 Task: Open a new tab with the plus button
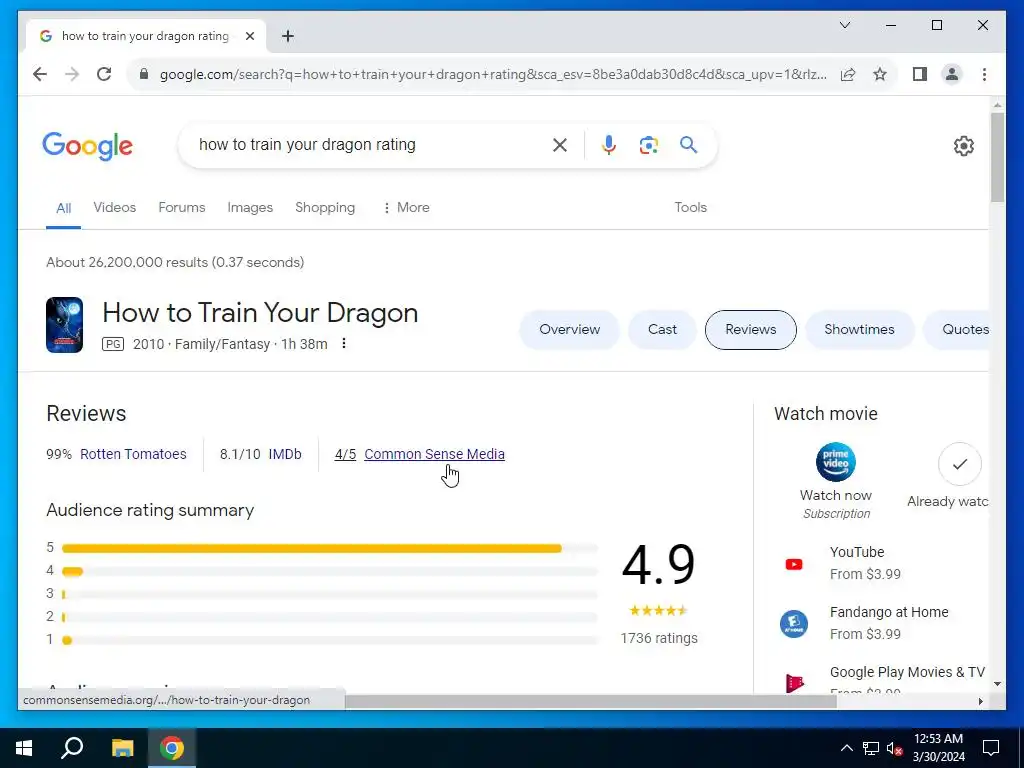[x=288, y=36]
